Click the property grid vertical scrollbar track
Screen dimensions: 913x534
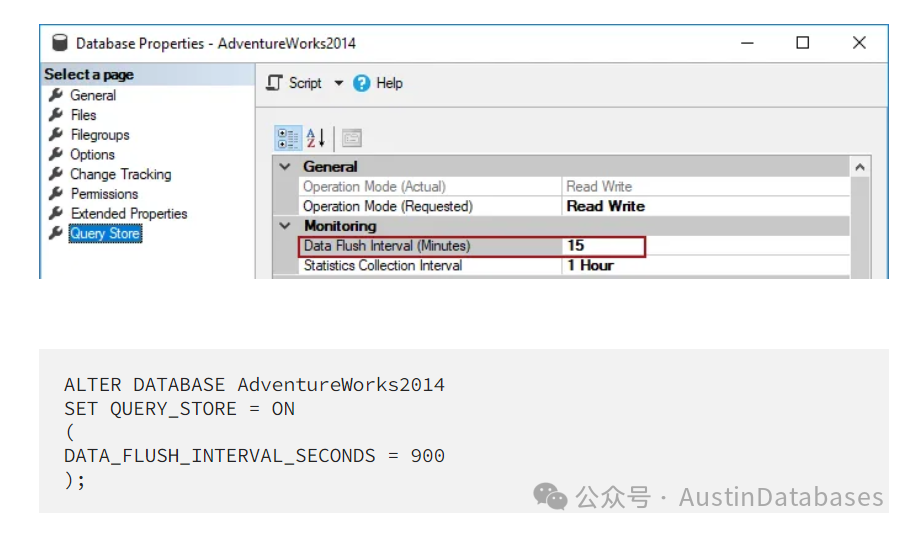[860, 227]
